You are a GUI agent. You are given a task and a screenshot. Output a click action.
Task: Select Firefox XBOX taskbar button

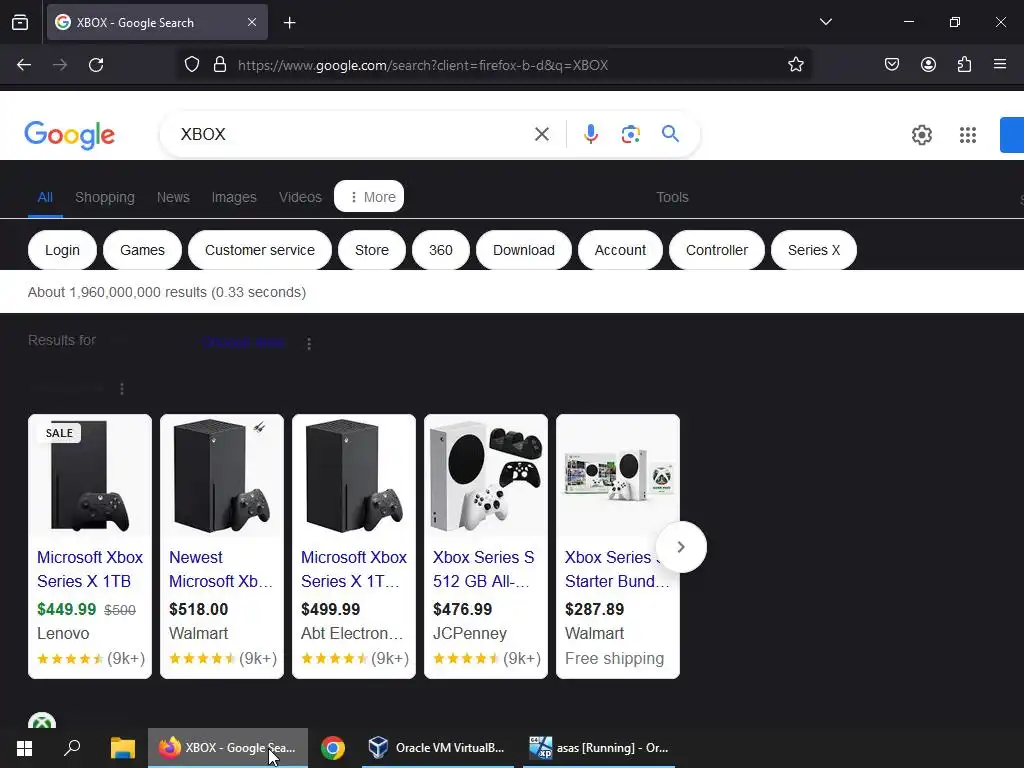click(x=228, y=748)
